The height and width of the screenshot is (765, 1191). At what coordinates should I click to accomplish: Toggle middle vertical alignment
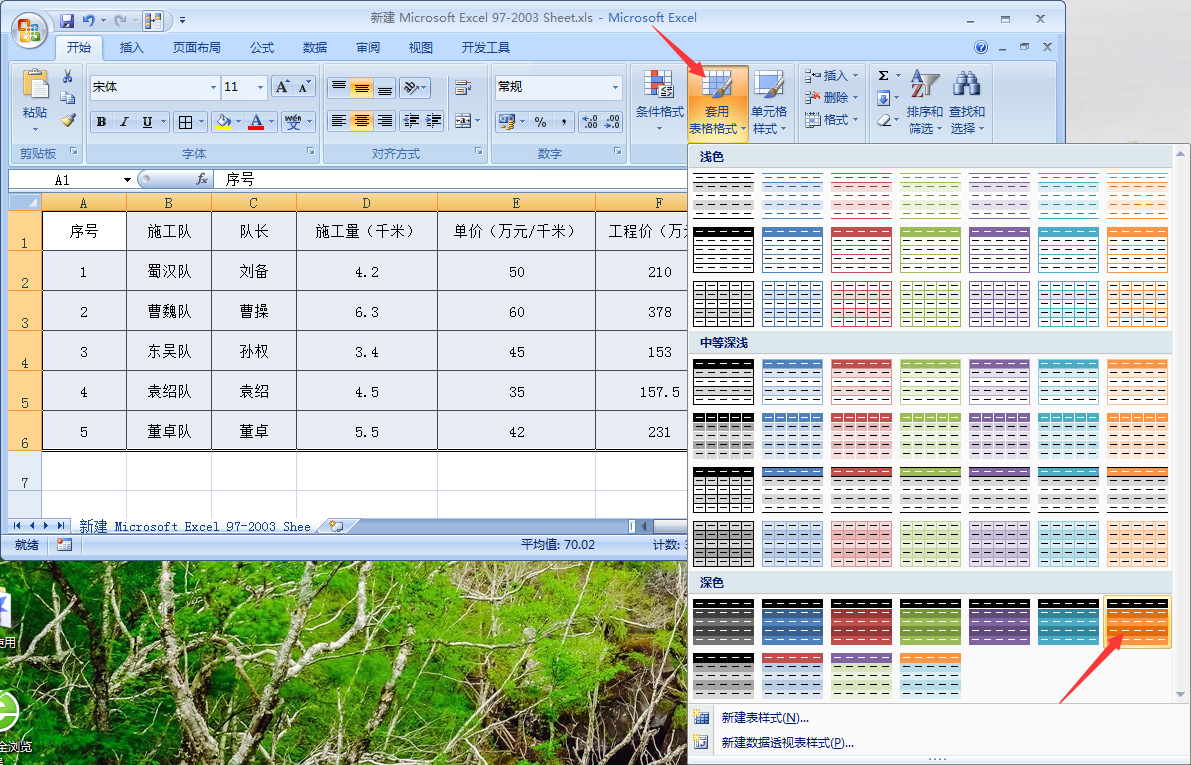362,87
